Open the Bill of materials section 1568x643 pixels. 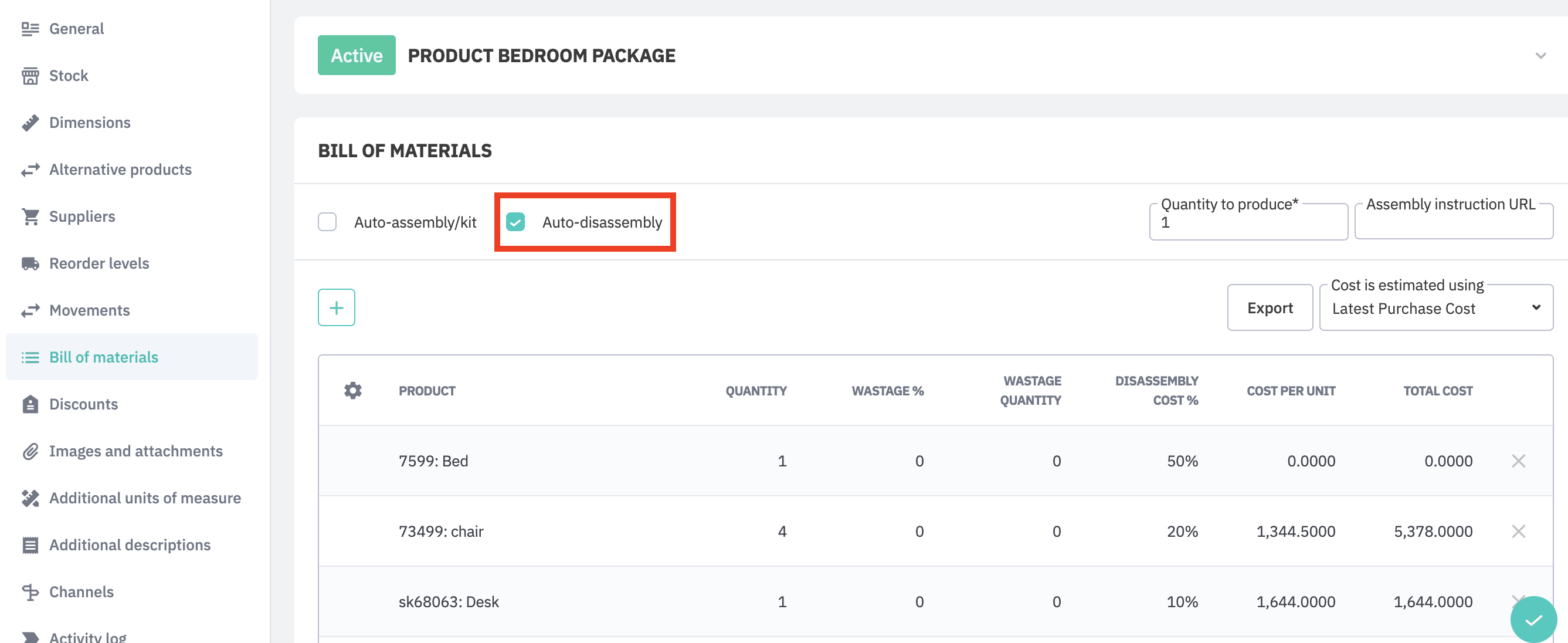click(x=103, y=357)
